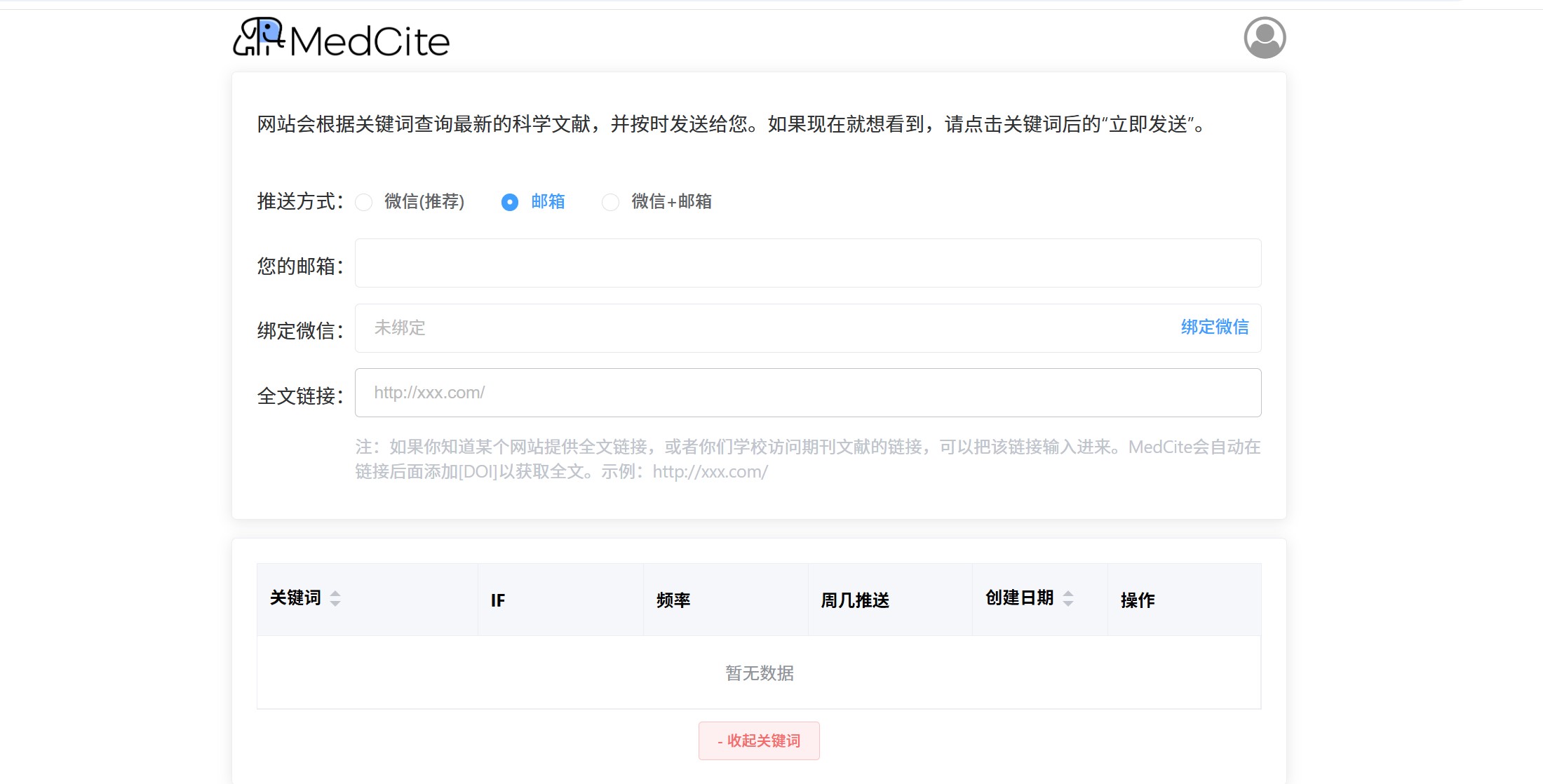
Task: Click the 频率 column header
Action: click(x=672, y=600)
